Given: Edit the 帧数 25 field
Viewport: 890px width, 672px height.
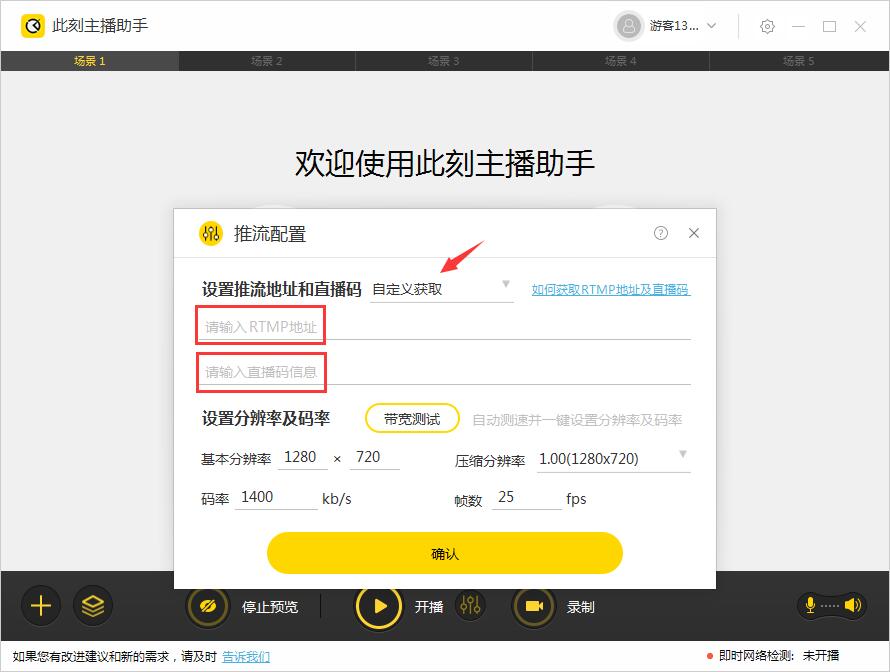Looking at the screenshot, I should click(527, 498).
